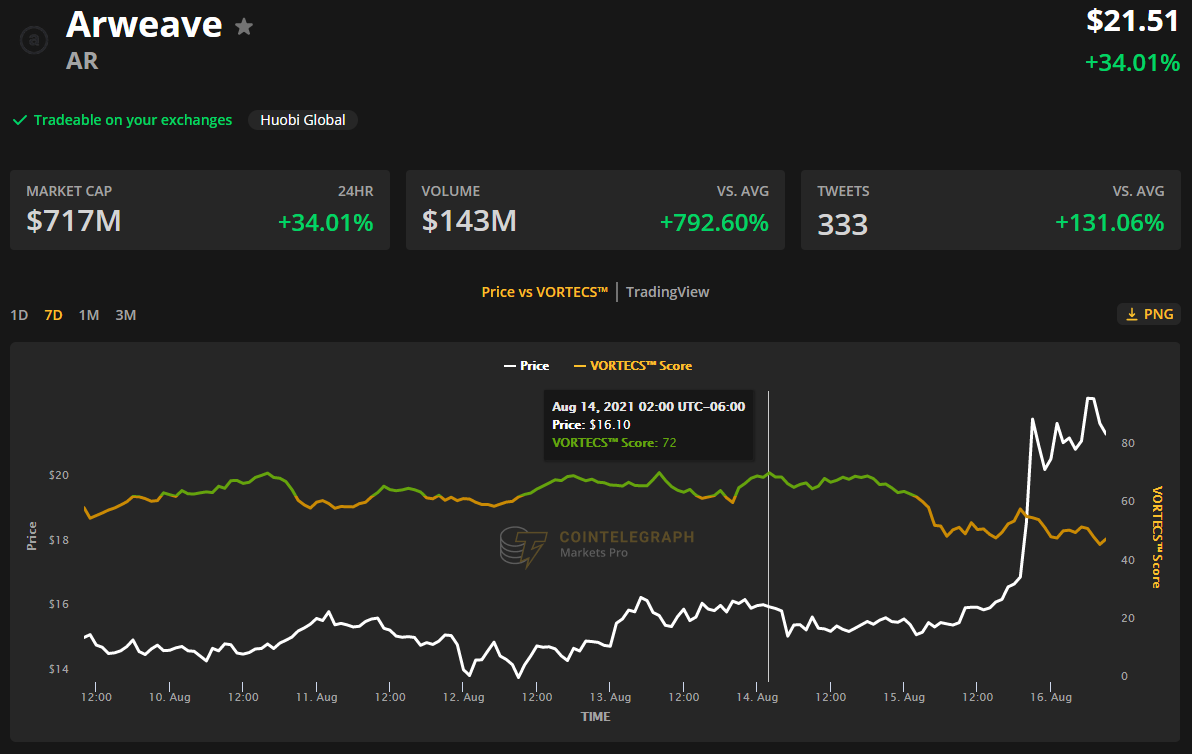Open the Volume stats card
1192x754 pixels.
pyautogui.click(x=595, y=210)
